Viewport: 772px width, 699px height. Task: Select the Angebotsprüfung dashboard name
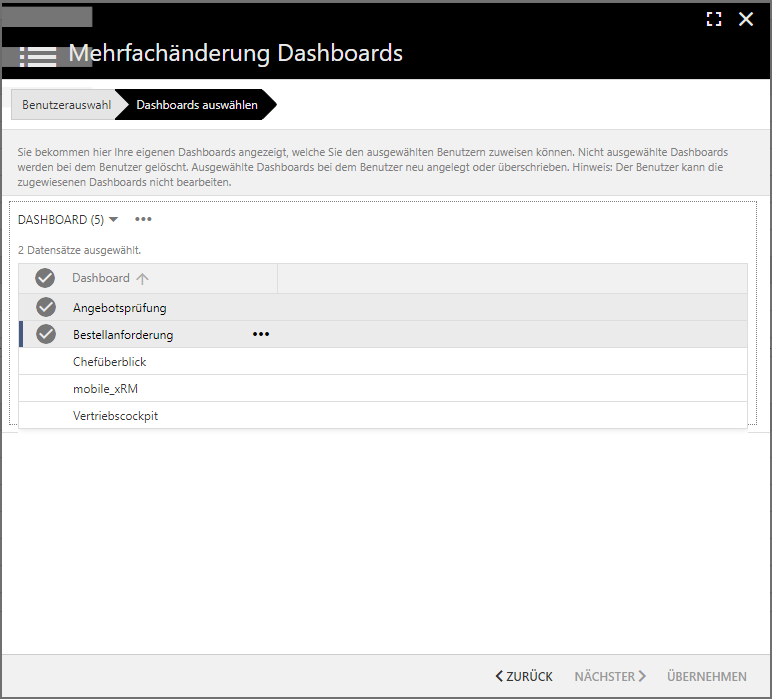tap(120, 308)
